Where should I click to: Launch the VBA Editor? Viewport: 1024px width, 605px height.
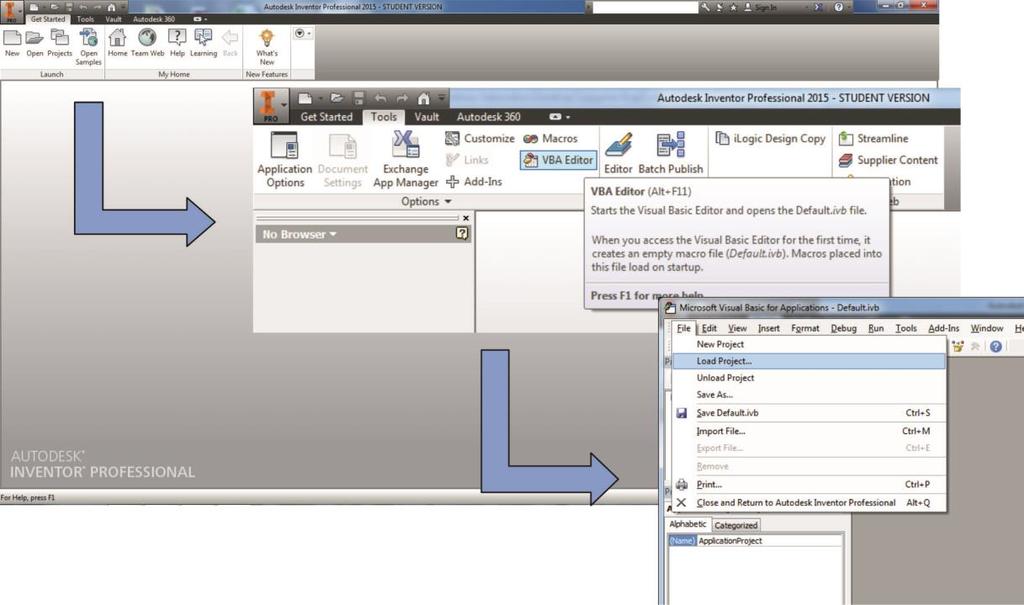pos(558,160)
